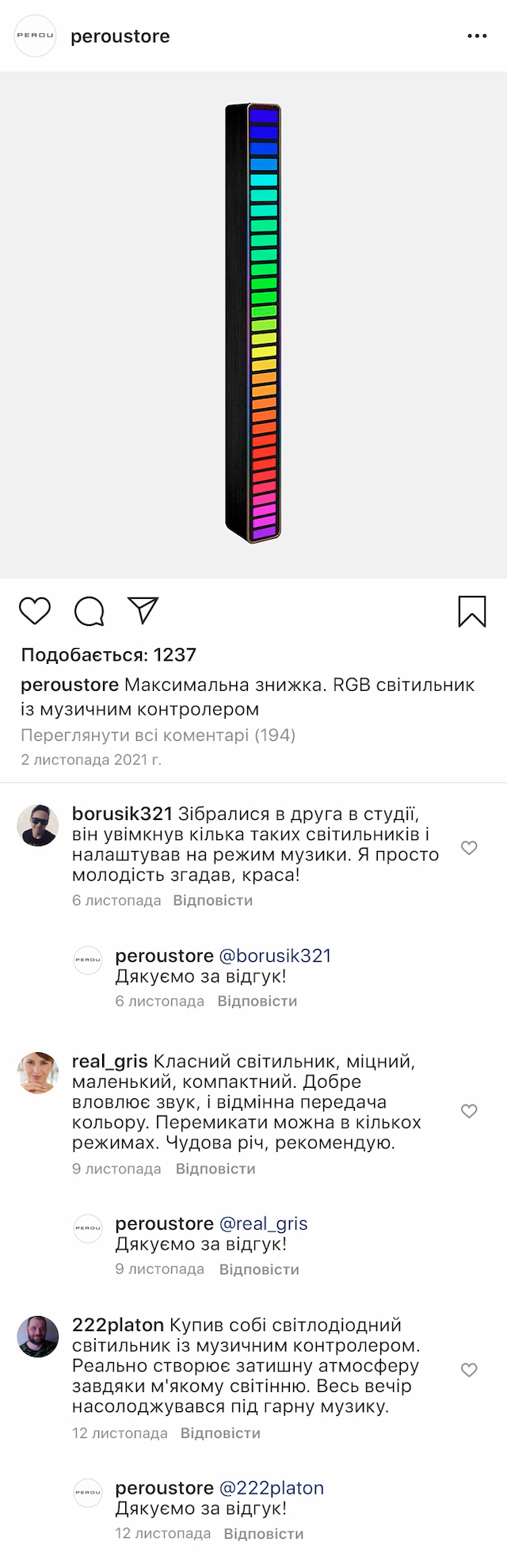This screenshot has height=1568, width=507.
Task: Open the peroustore profile avatar in the header
Action: coord(34,36)
